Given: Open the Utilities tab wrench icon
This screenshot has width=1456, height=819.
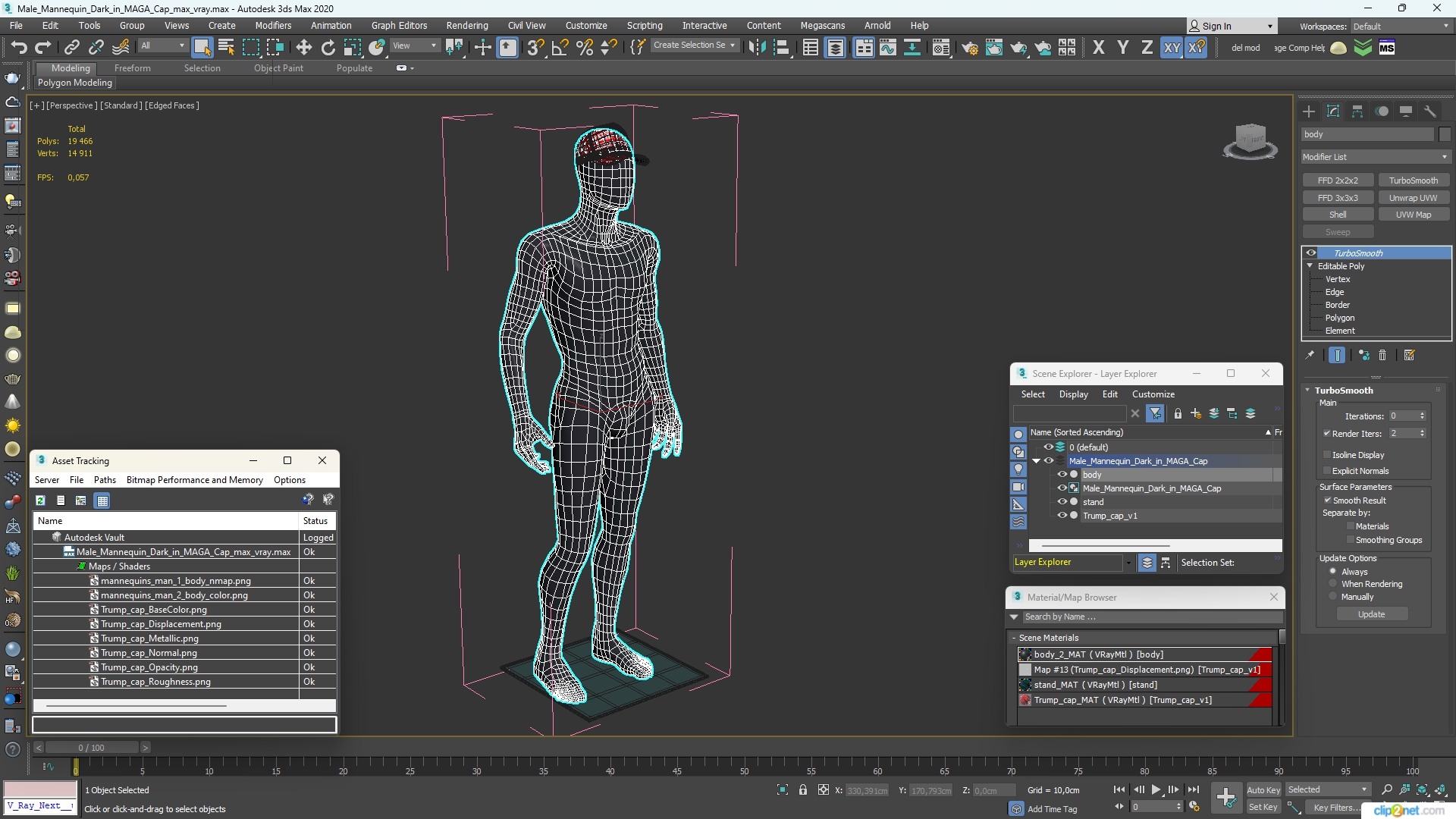Looking at the screenshot, I should click(1430, 111).
